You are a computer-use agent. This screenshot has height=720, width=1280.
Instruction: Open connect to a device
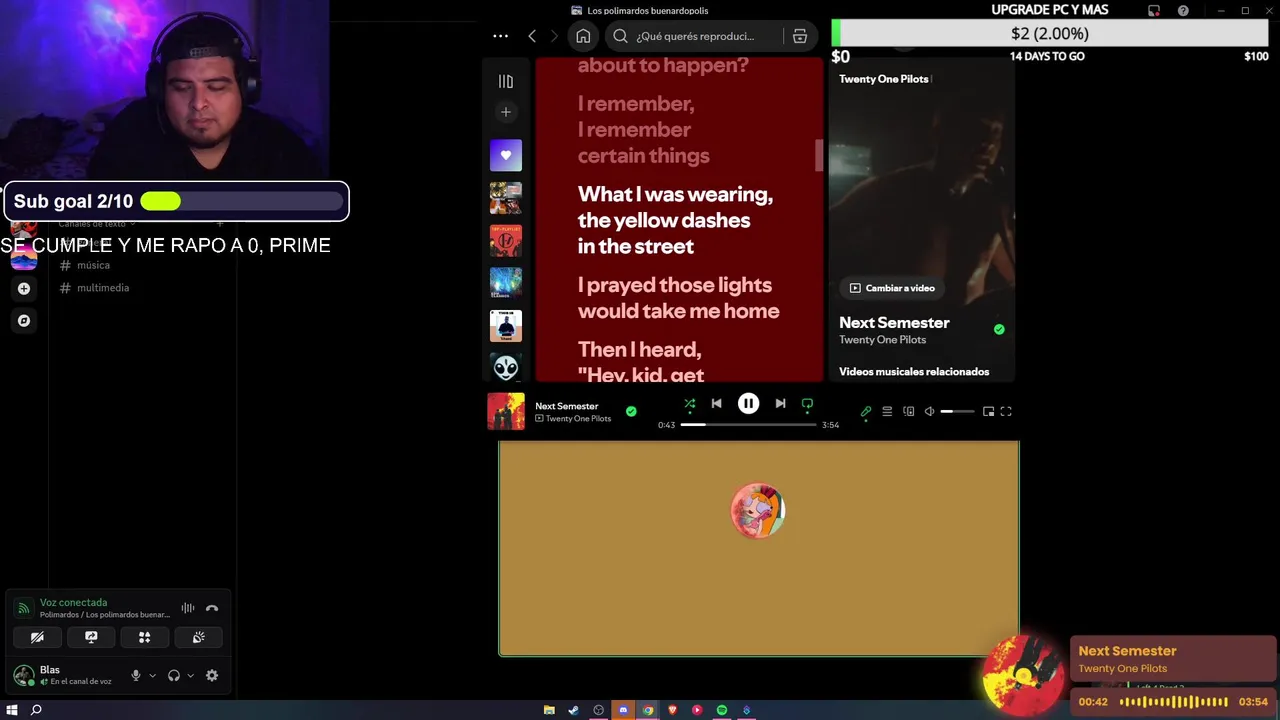pos(908,411)
